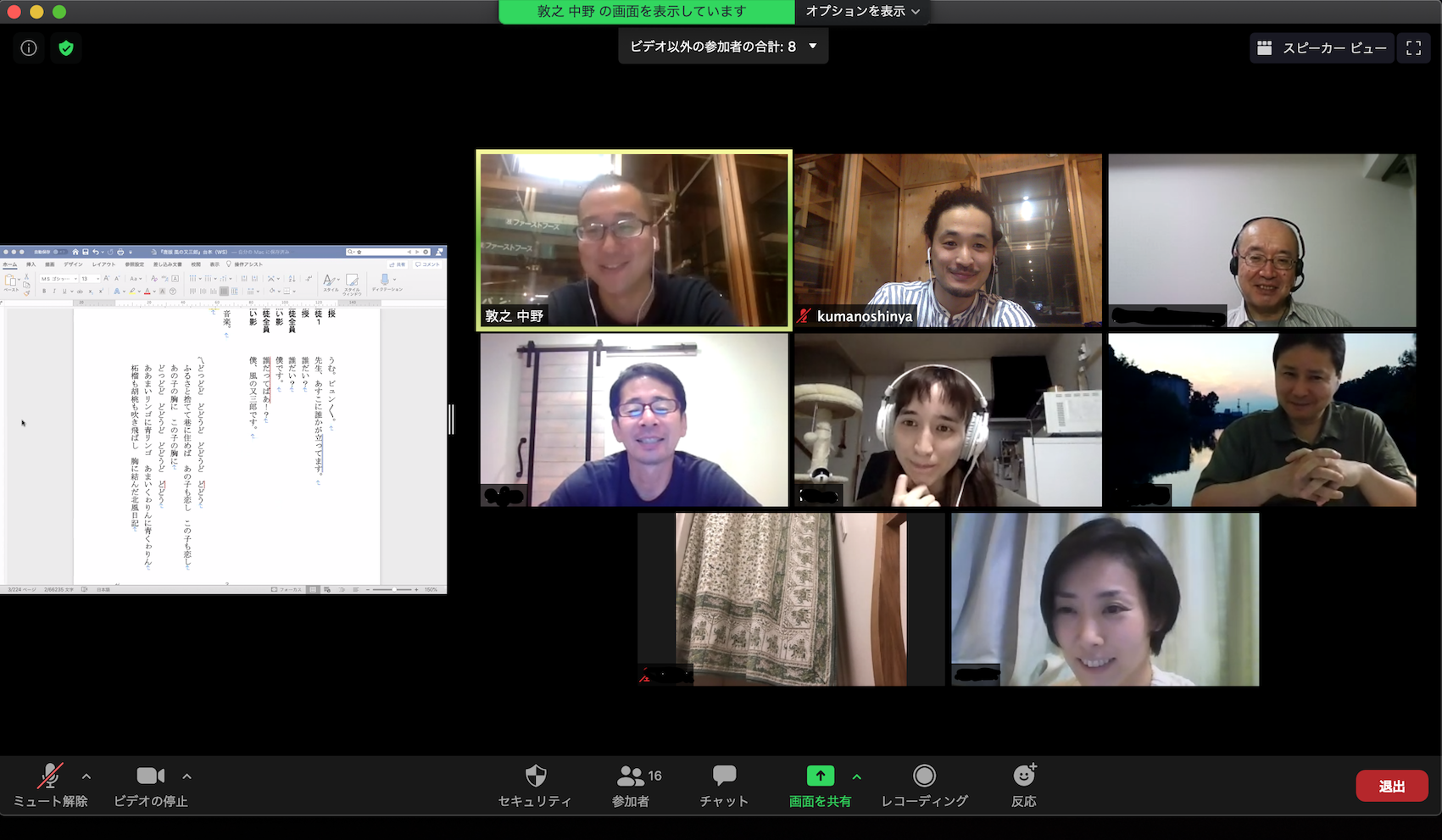Image resolution: width=1442 pixels, height=840 pixels.
Task: Expand audio options arrow beside mute
Action: 86,776
